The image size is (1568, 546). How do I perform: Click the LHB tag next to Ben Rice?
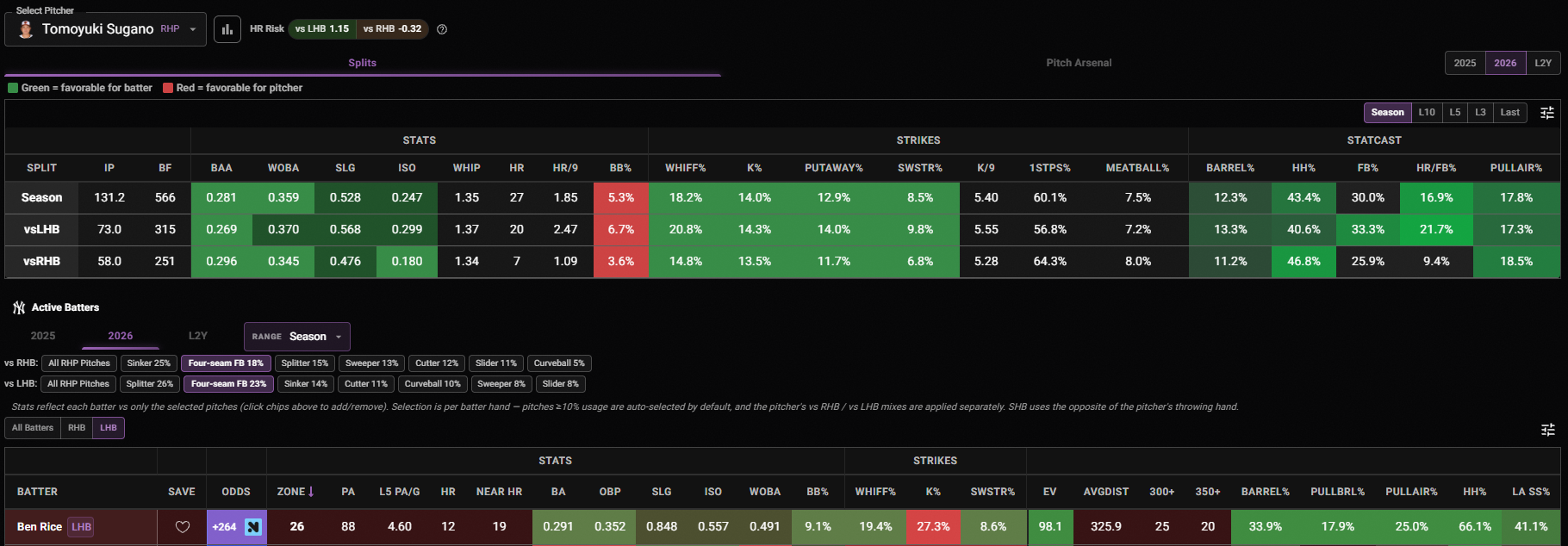(x=81, y=527)
